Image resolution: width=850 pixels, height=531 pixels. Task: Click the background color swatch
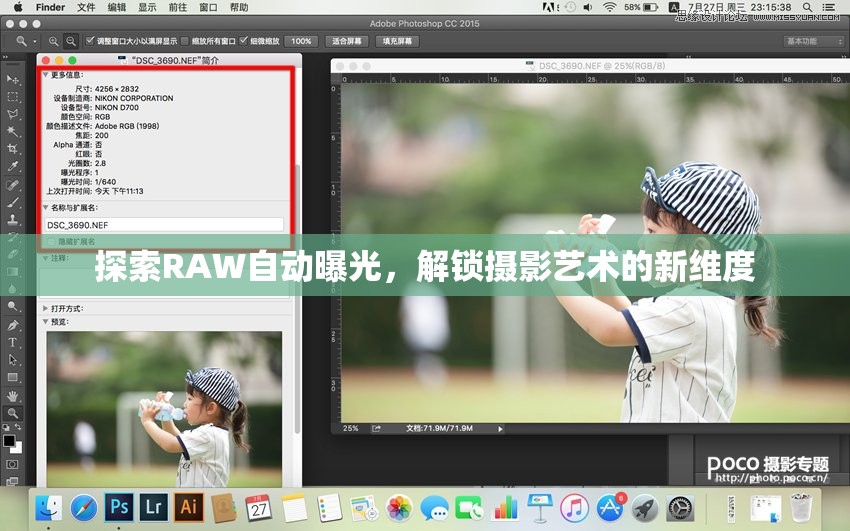(18, 448)
